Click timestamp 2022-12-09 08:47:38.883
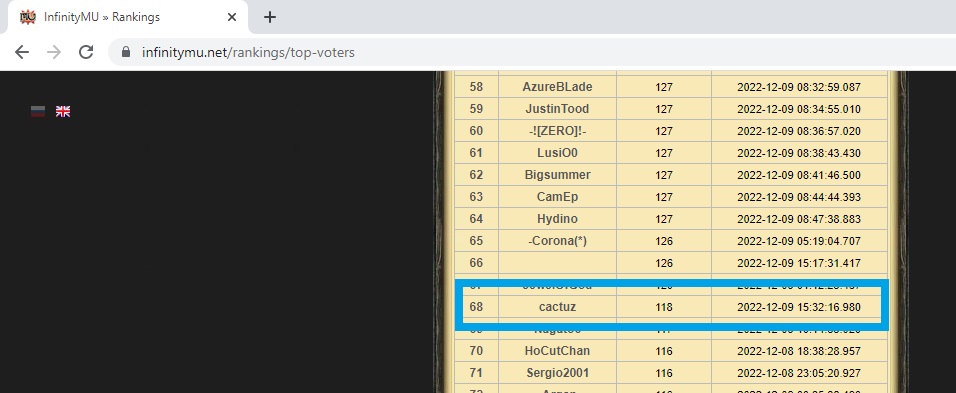The height and width of the screenshot is (393, 956). [x=799, y=219]
